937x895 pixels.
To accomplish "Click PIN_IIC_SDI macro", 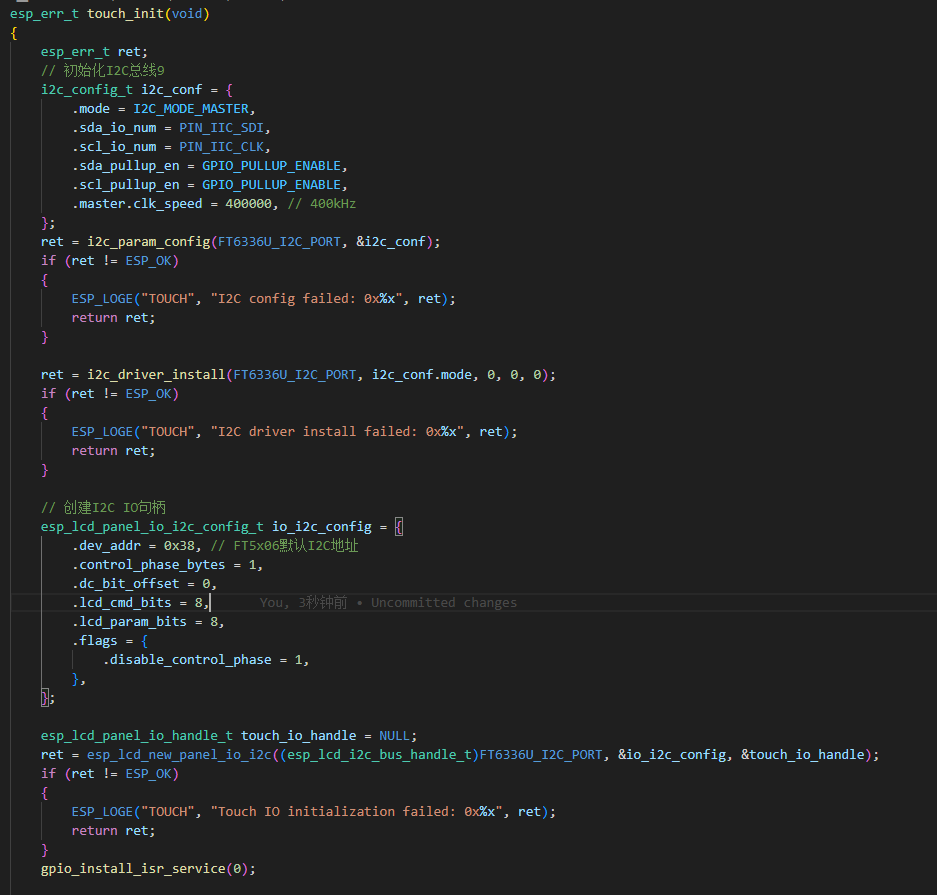I will [x=221, y=128].
